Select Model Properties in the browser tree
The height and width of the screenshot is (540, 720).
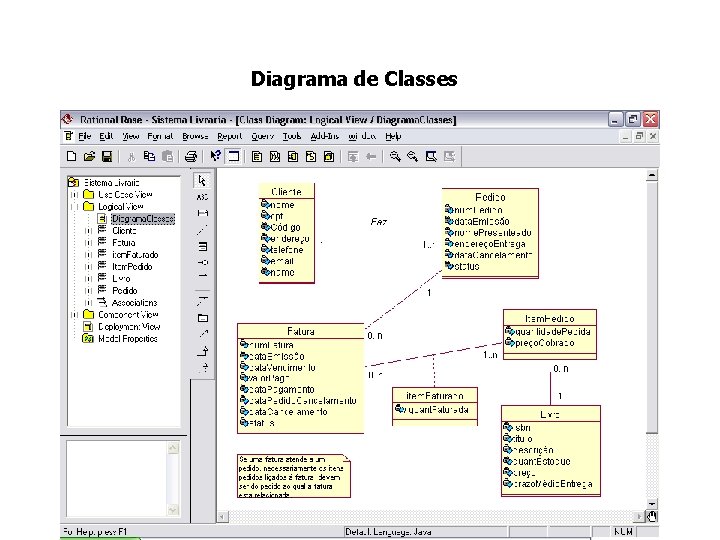[128, 338]
